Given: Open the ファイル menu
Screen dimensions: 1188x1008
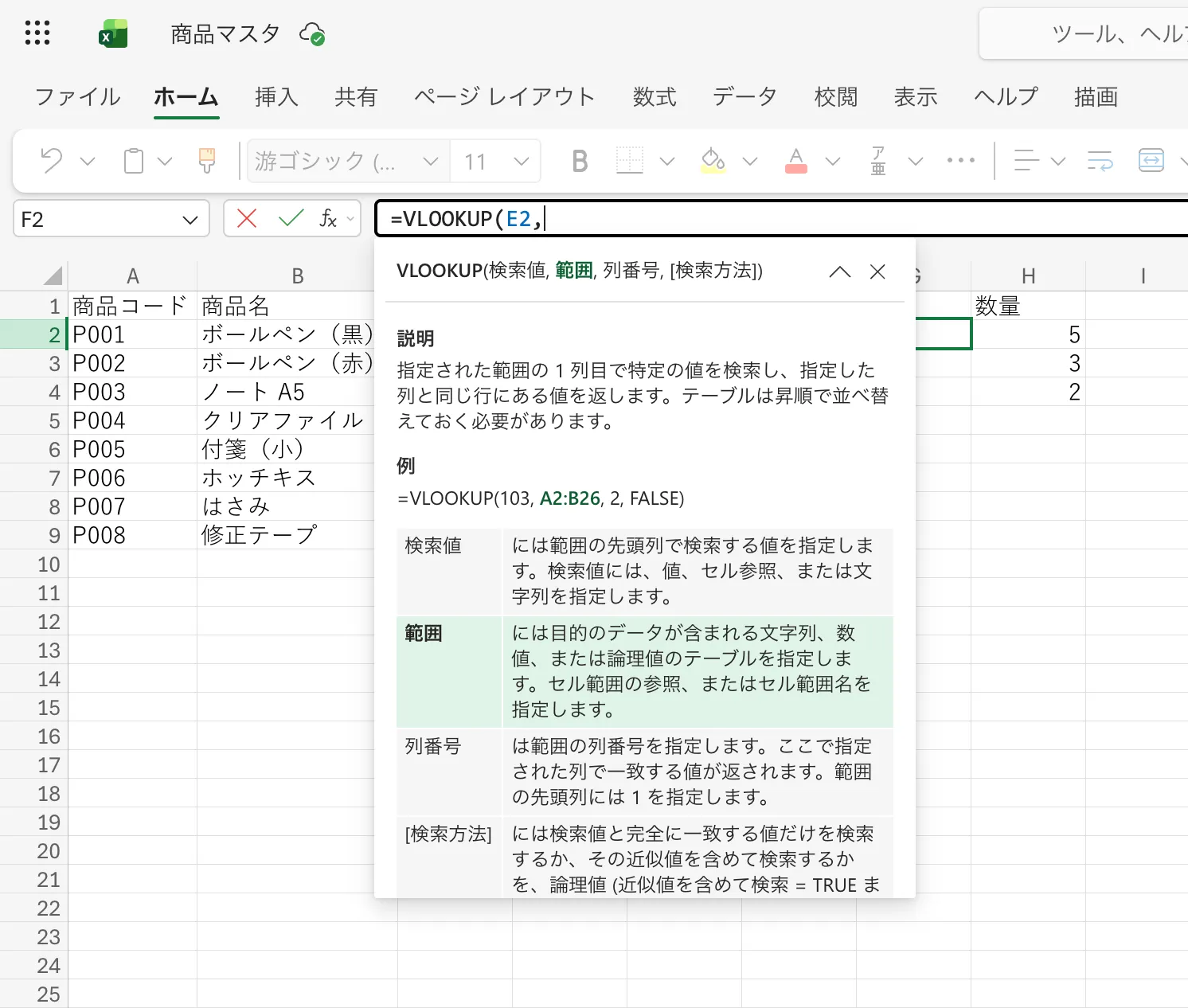Looking at the screenshot, I should click(78, 97).
